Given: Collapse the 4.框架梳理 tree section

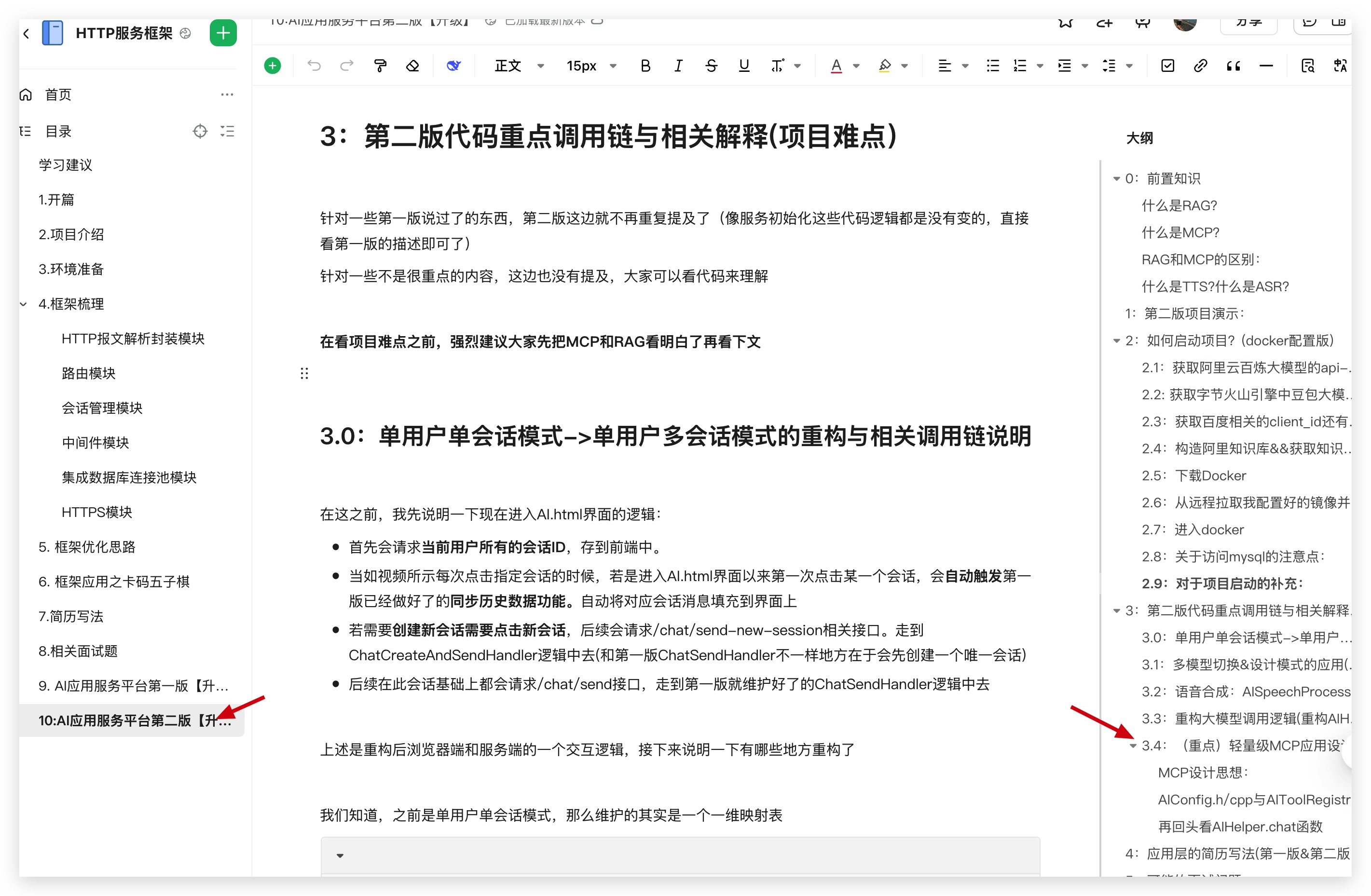Looking at the screenshot, I should tap(24, 304).
